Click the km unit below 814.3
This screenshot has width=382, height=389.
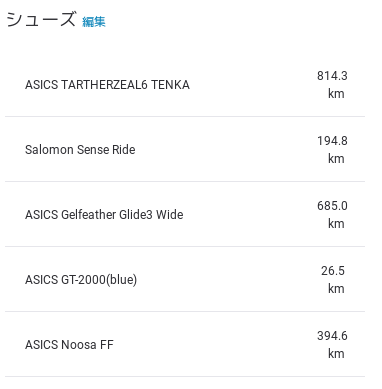[x=336, y=94]
